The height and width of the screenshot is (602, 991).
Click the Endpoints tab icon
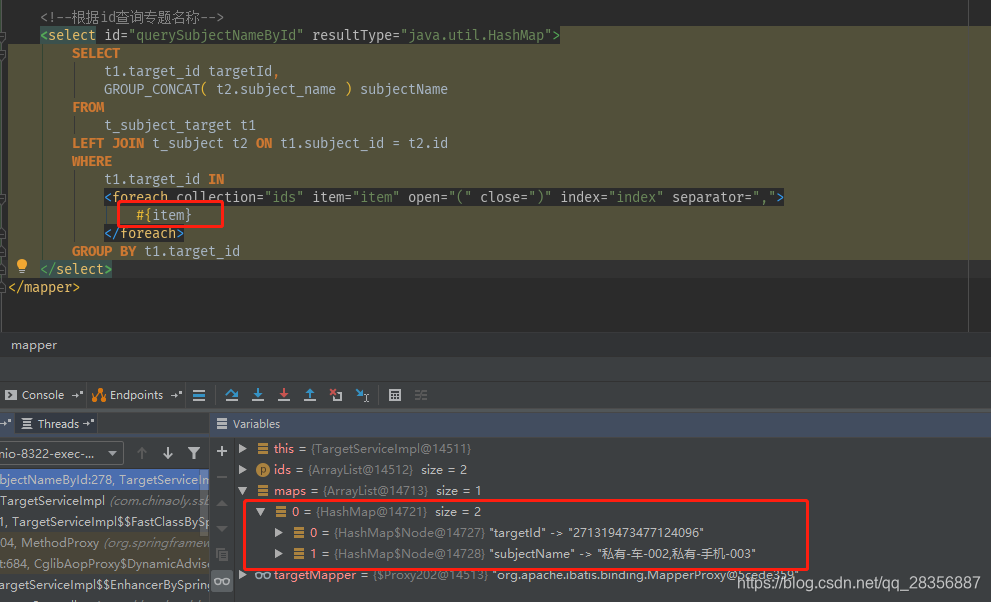point(99,395)
